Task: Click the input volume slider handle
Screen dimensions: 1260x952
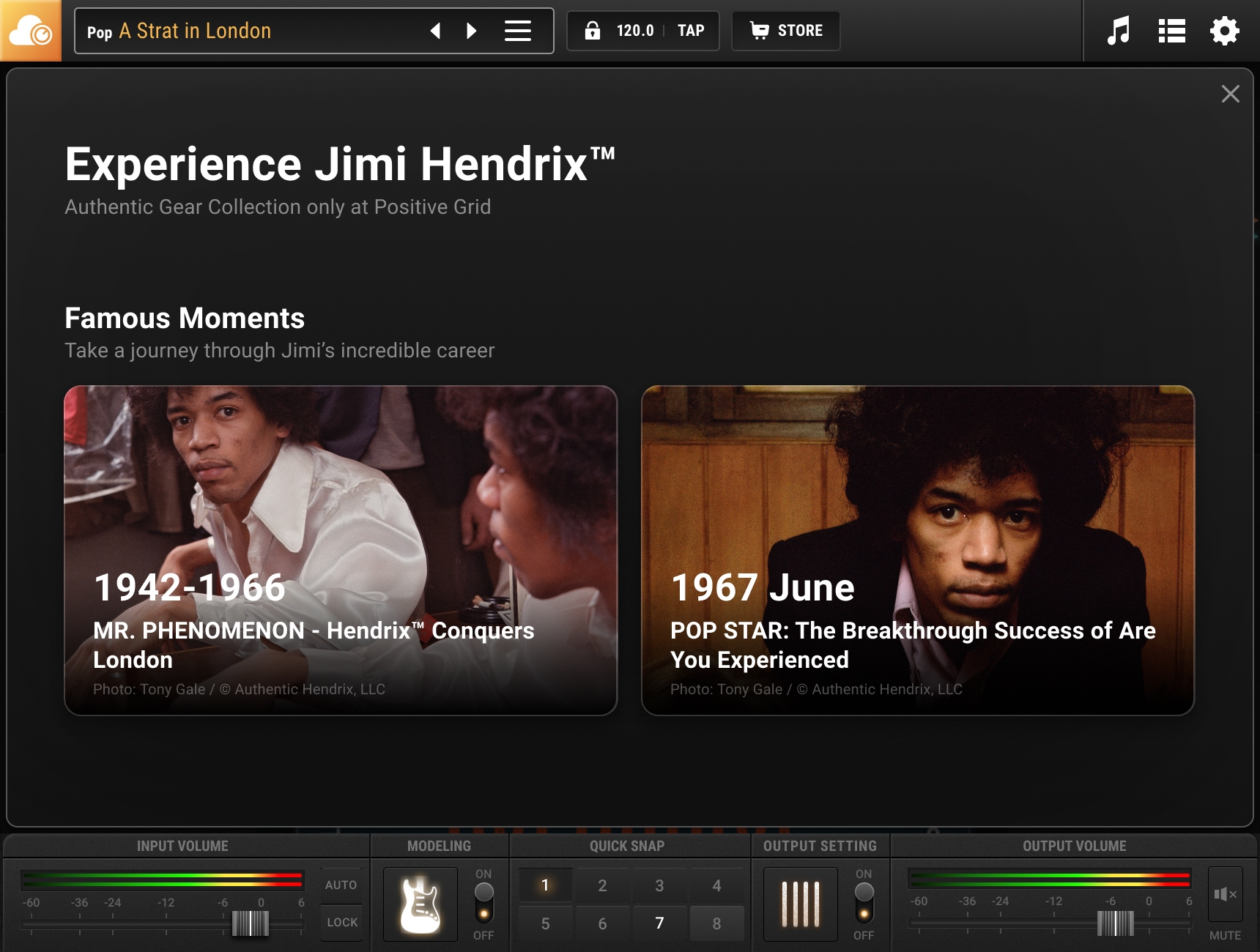Action: [x=251, y=923]
